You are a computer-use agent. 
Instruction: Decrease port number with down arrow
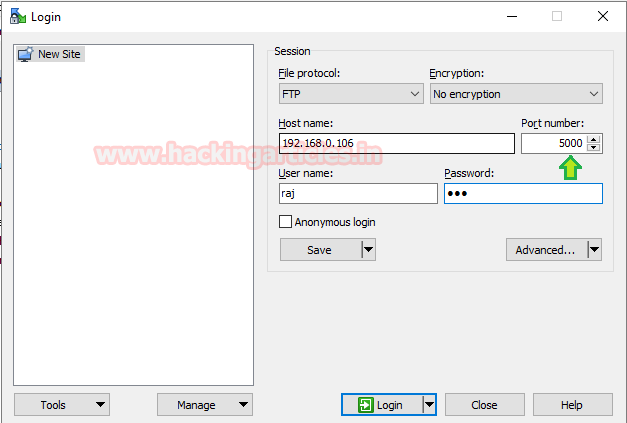pos(594,148)
